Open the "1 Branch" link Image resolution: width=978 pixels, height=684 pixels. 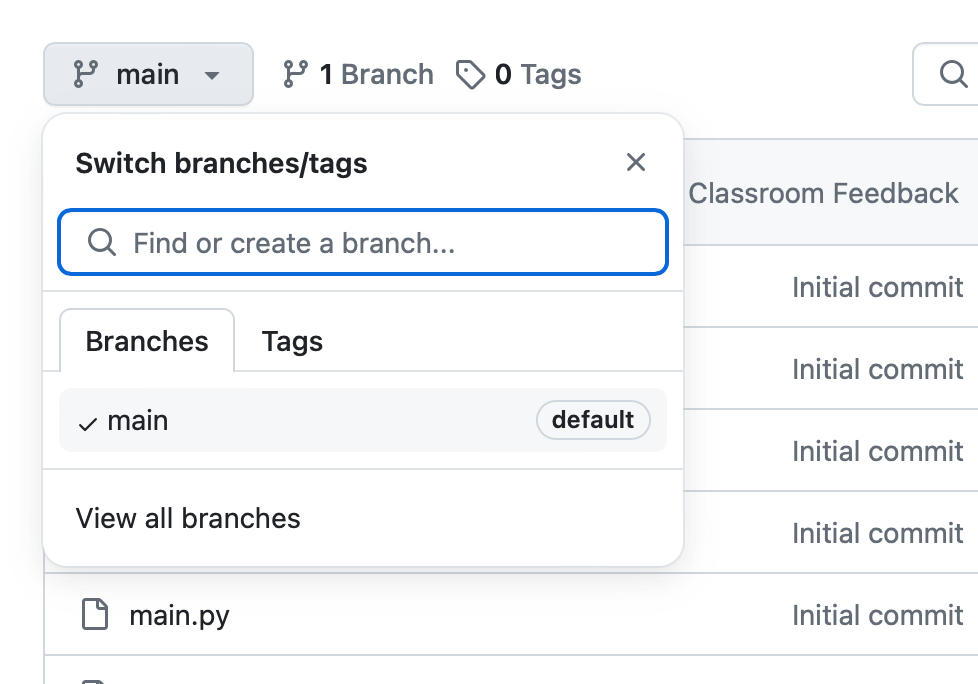coord(375,74)
